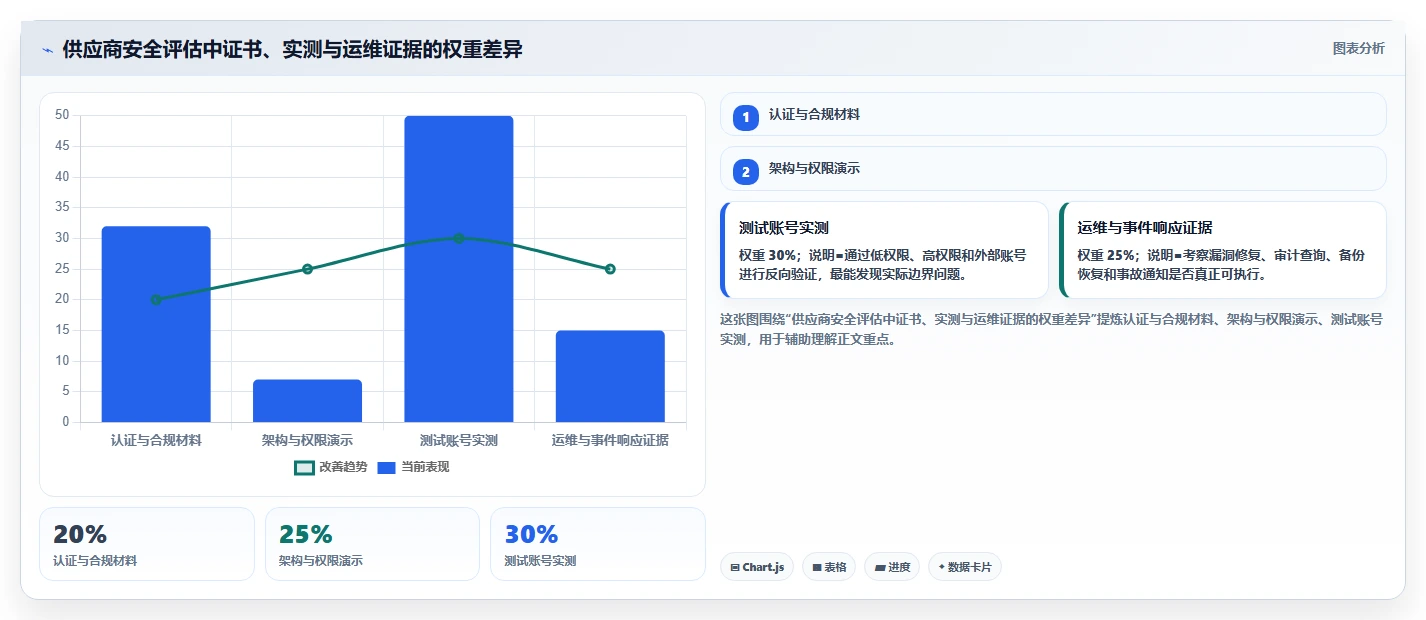Click the 当前表现 blue legend swatch
This screenshot has height=620, width=1426.
point(387,467)
